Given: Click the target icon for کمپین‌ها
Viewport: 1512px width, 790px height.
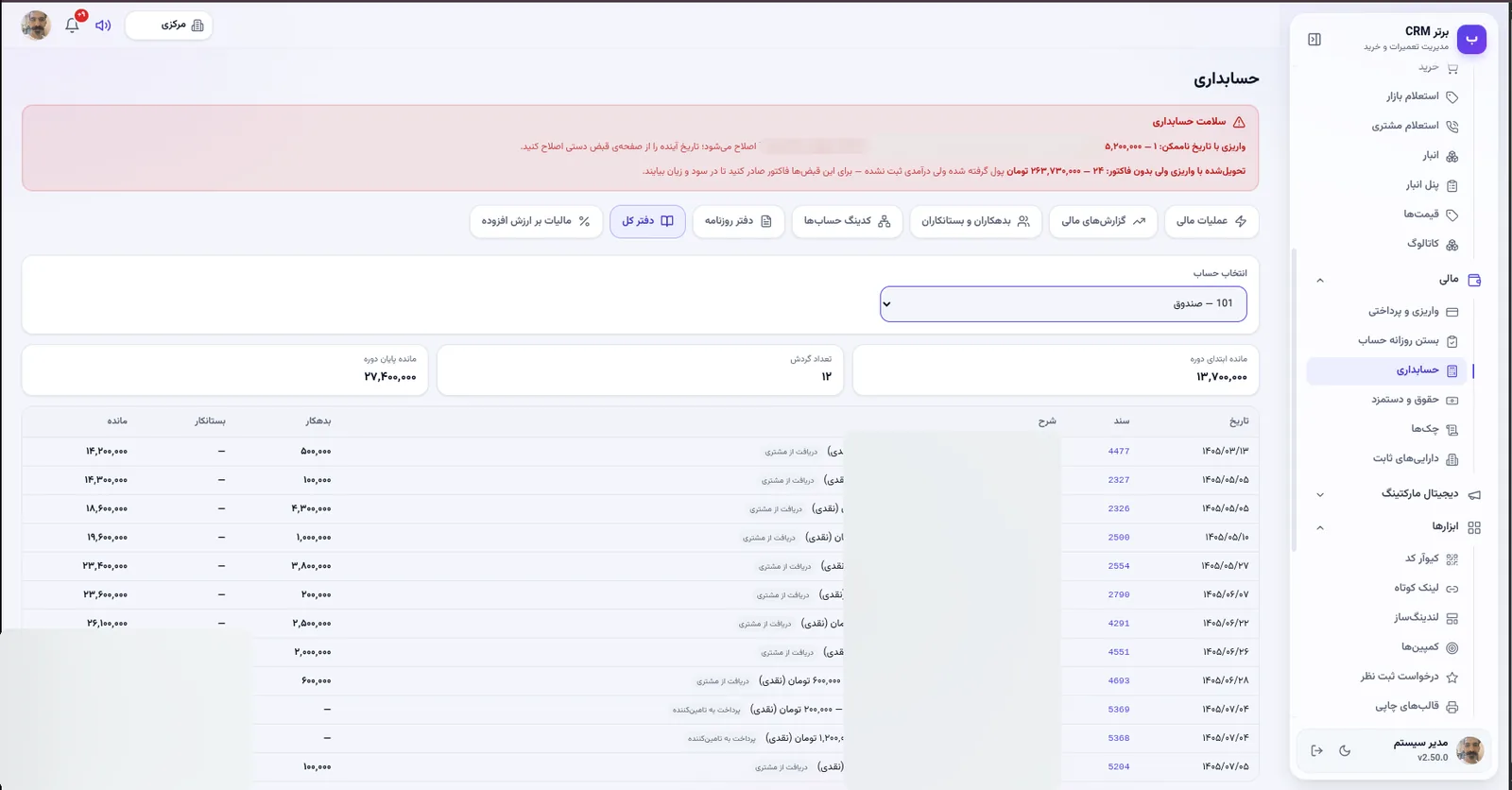Looking at the screenshot, I should (1452, 648).
